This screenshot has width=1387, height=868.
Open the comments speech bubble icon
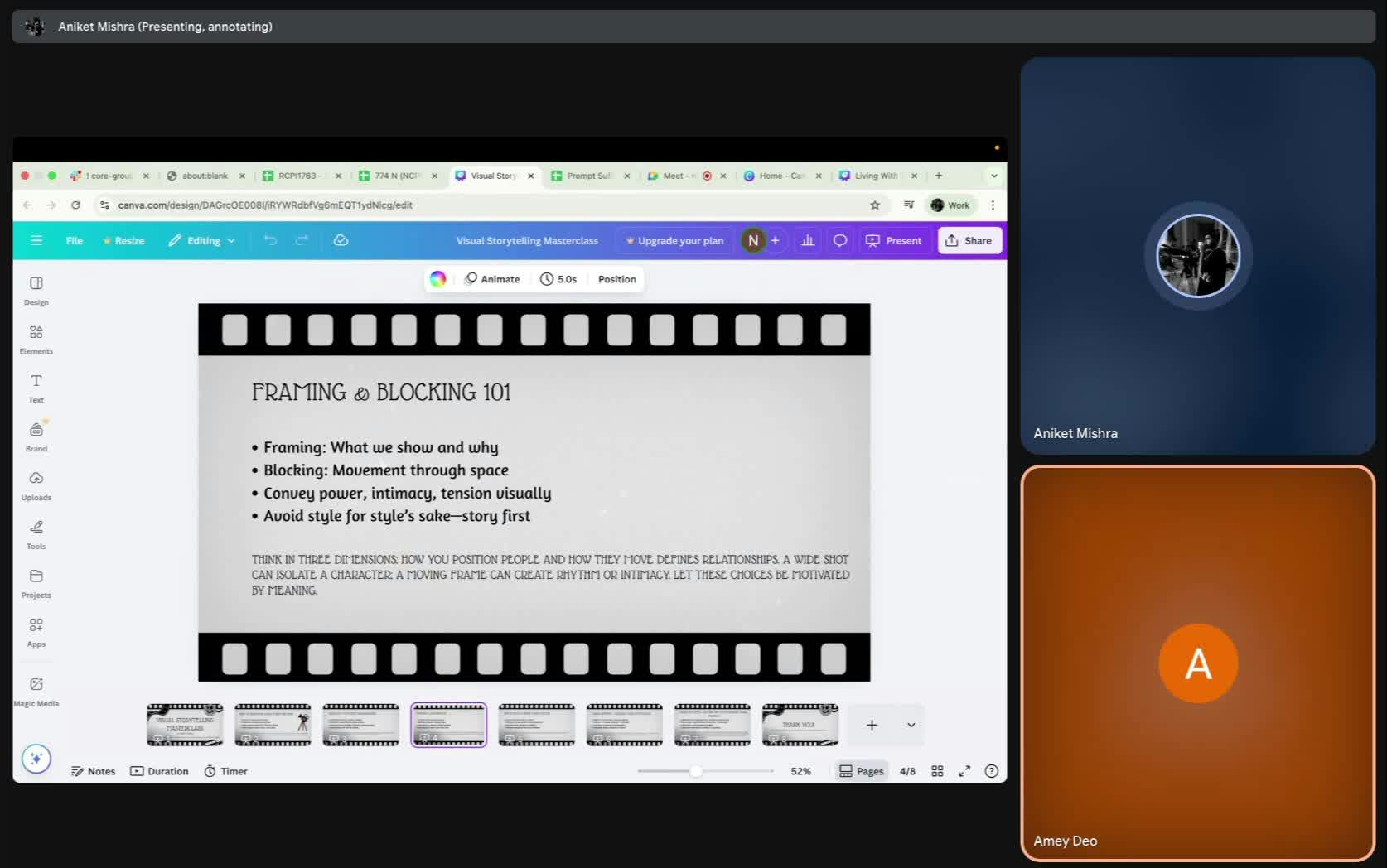point(839,240)
